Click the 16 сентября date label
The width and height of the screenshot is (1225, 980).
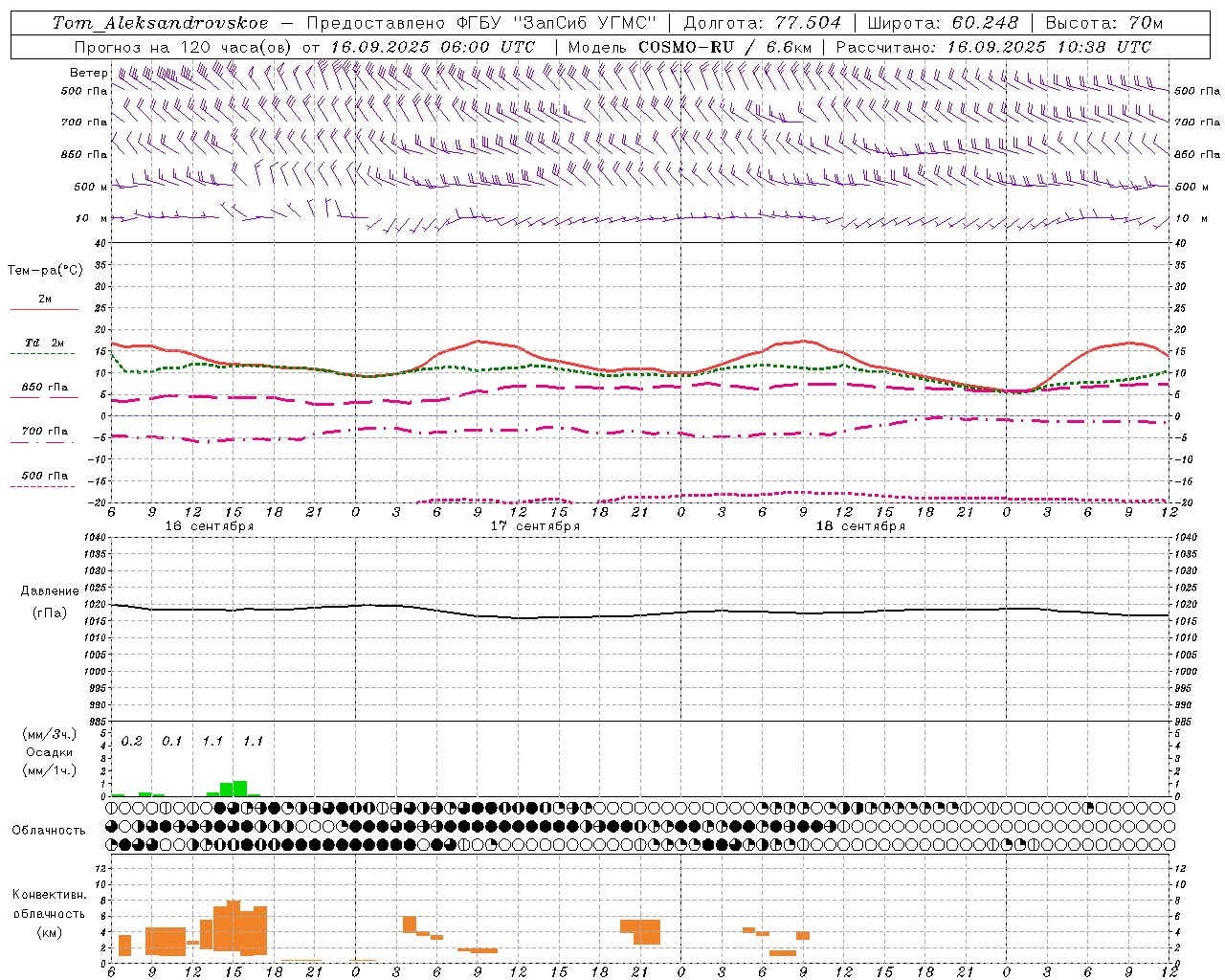click(210, 526)
